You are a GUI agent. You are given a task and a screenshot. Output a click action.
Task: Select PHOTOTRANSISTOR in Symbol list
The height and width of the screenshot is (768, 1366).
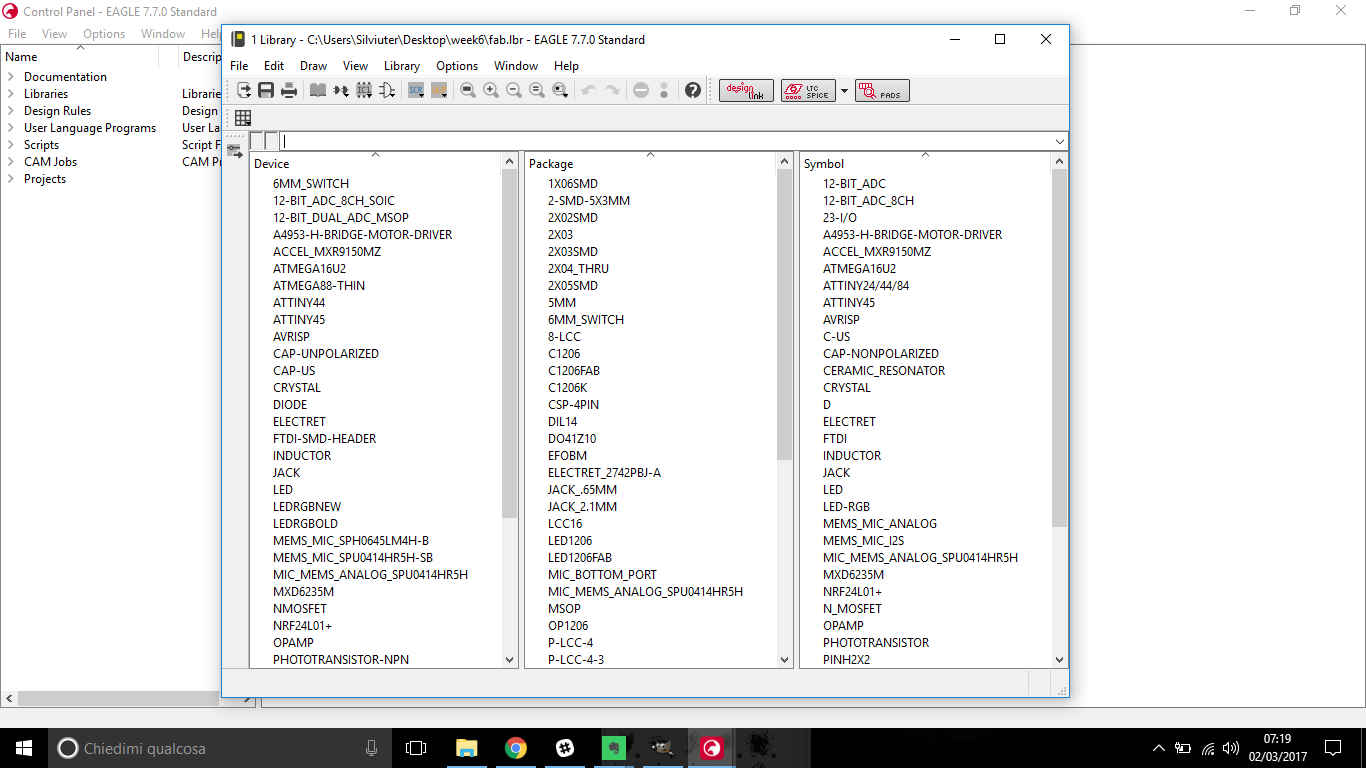coord(876,643)
